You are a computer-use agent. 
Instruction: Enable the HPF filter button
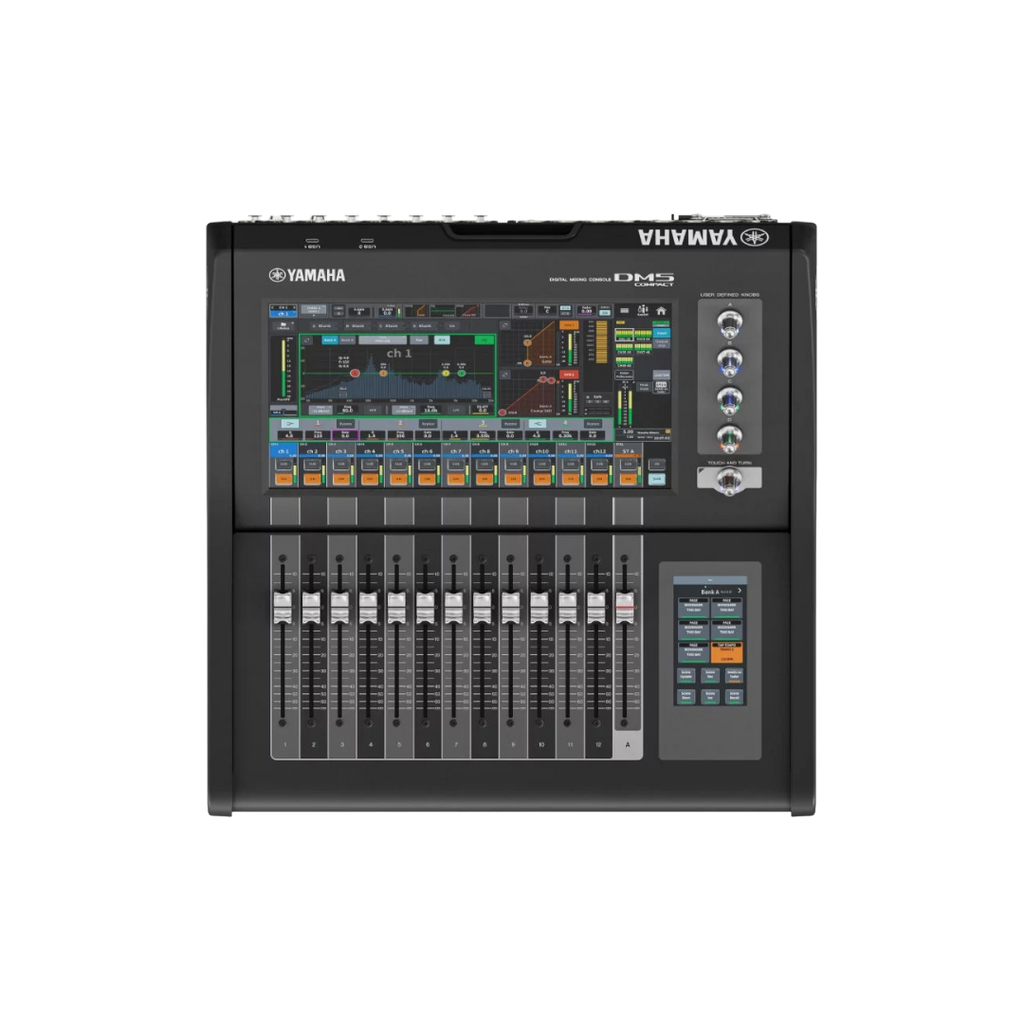point(373,410)
